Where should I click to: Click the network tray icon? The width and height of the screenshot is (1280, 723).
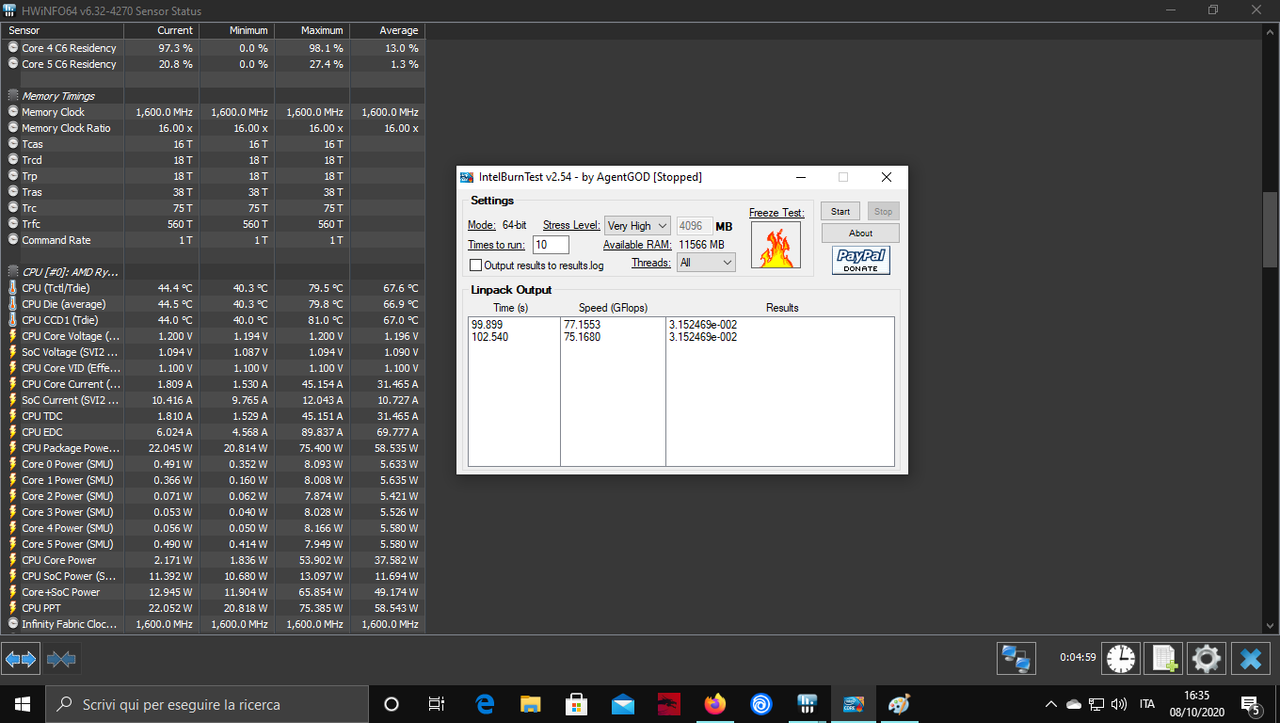[1096, 704]
